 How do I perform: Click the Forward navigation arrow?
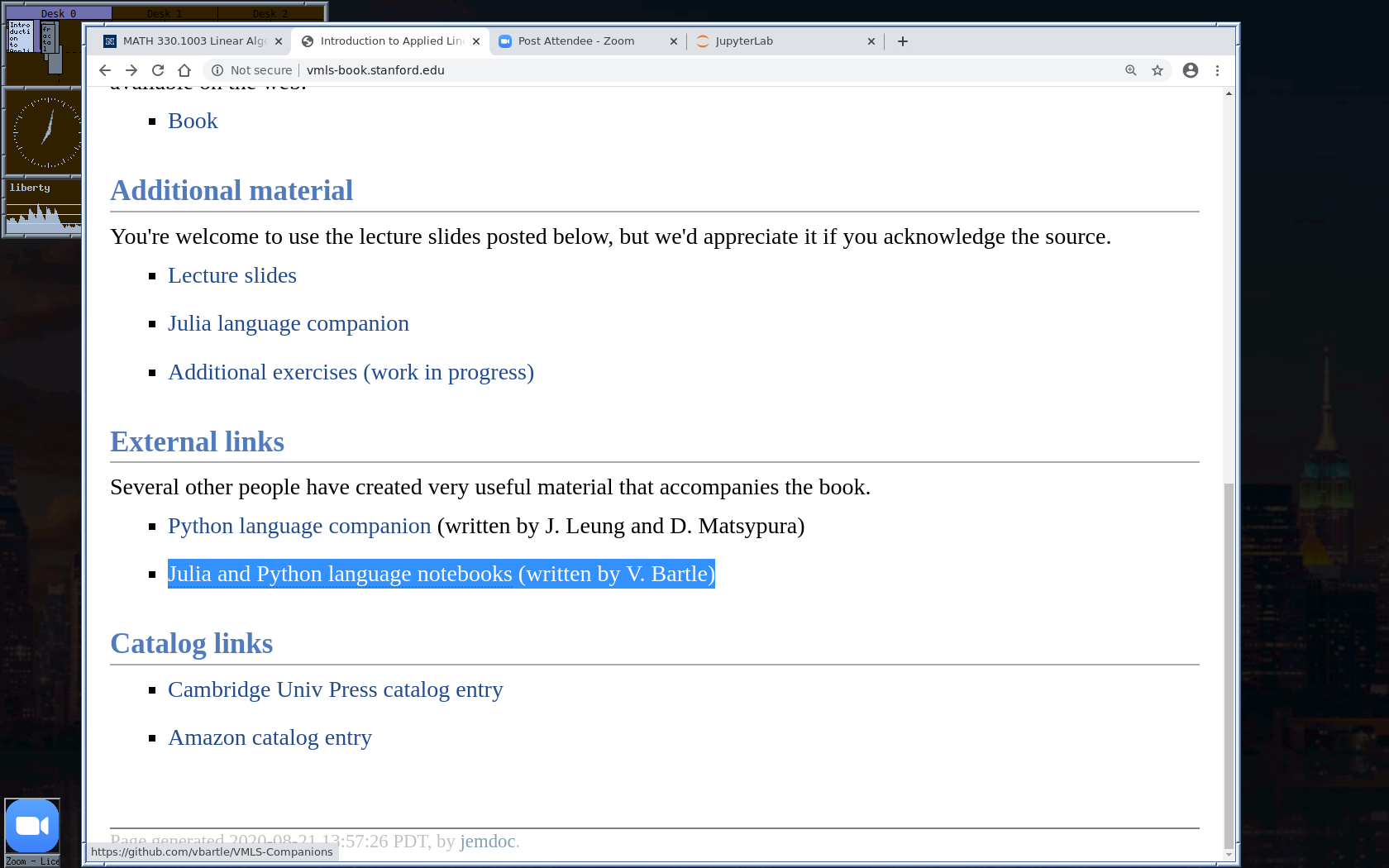click(x=131, y=70)
